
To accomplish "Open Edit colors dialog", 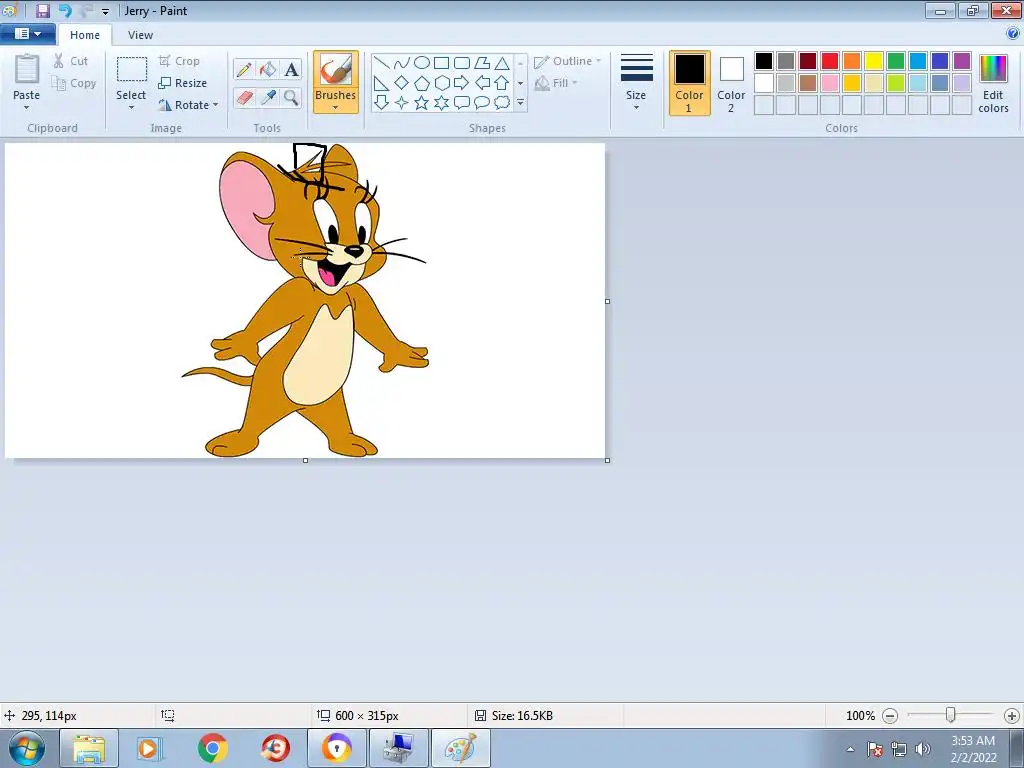I will click(x=993, y=82).
